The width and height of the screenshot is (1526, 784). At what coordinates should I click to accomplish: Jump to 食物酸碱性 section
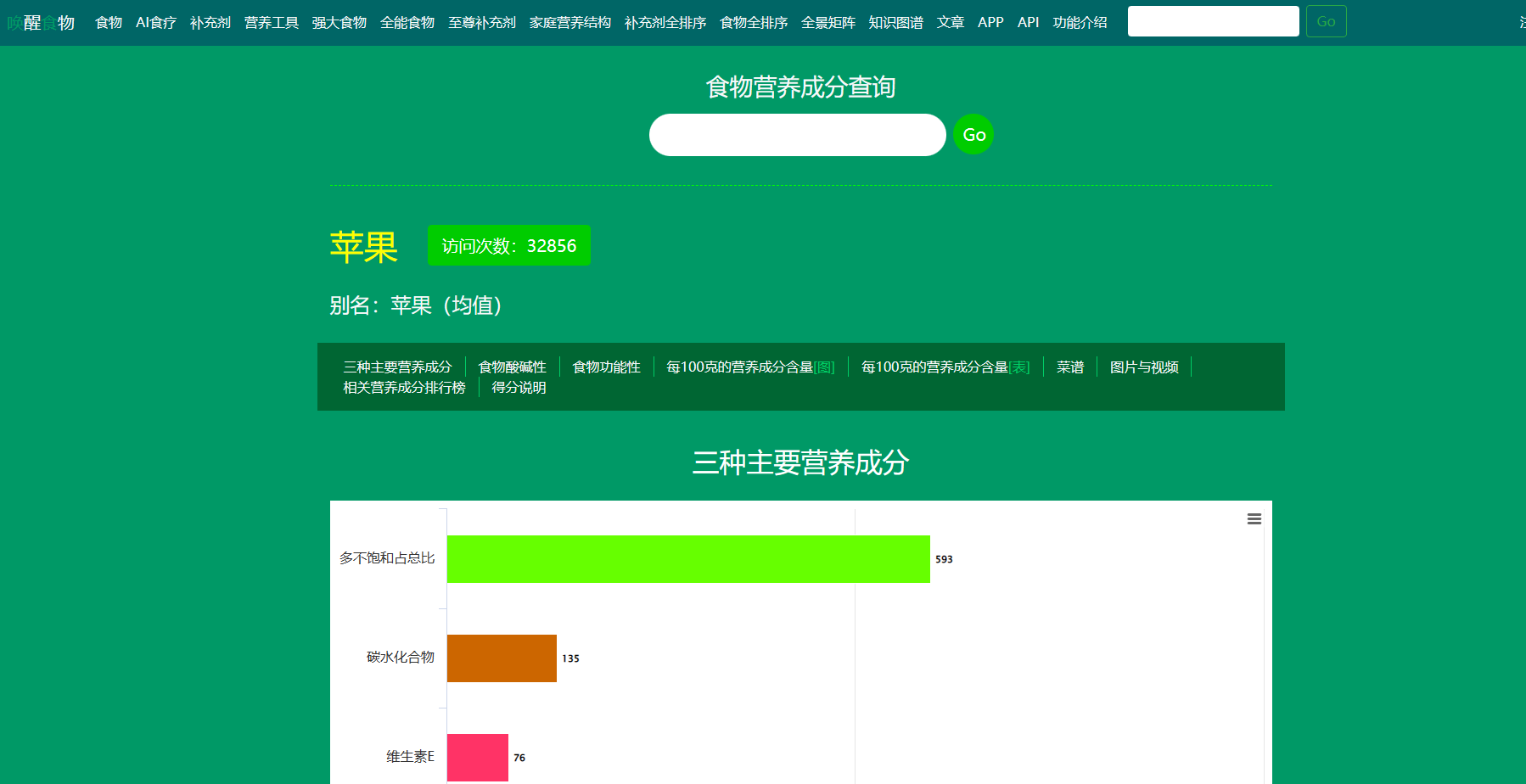click(x=512, y=367)
